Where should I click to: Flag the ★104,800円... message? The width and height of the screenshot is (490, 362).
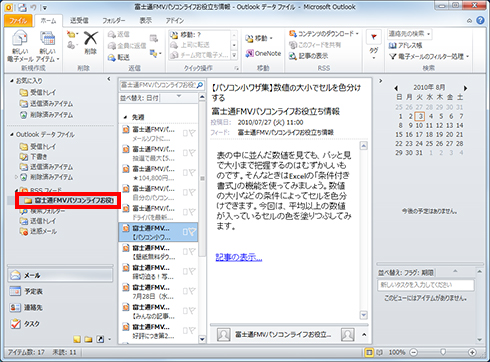(191, 172)
